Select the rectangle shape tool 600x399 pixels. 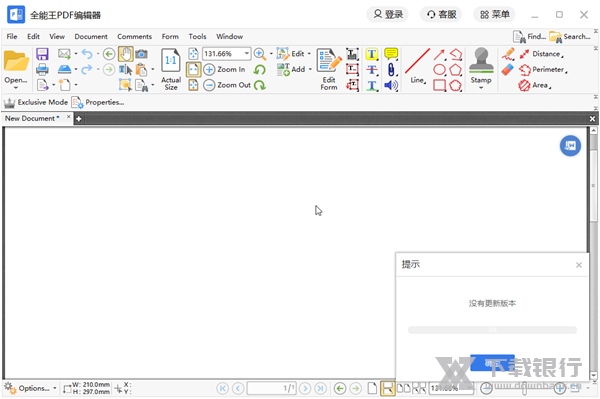tap(440, 85)
